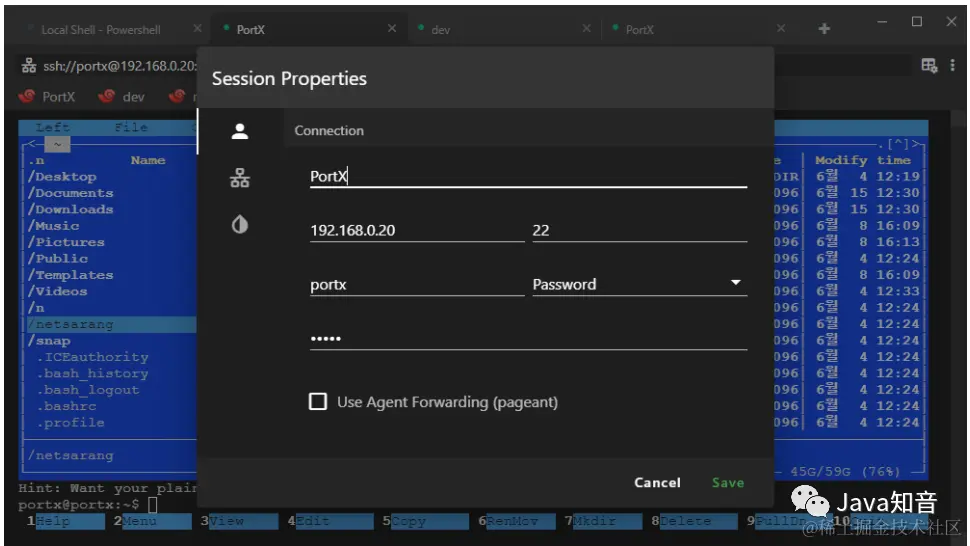Click the Modify time column header

863,160
